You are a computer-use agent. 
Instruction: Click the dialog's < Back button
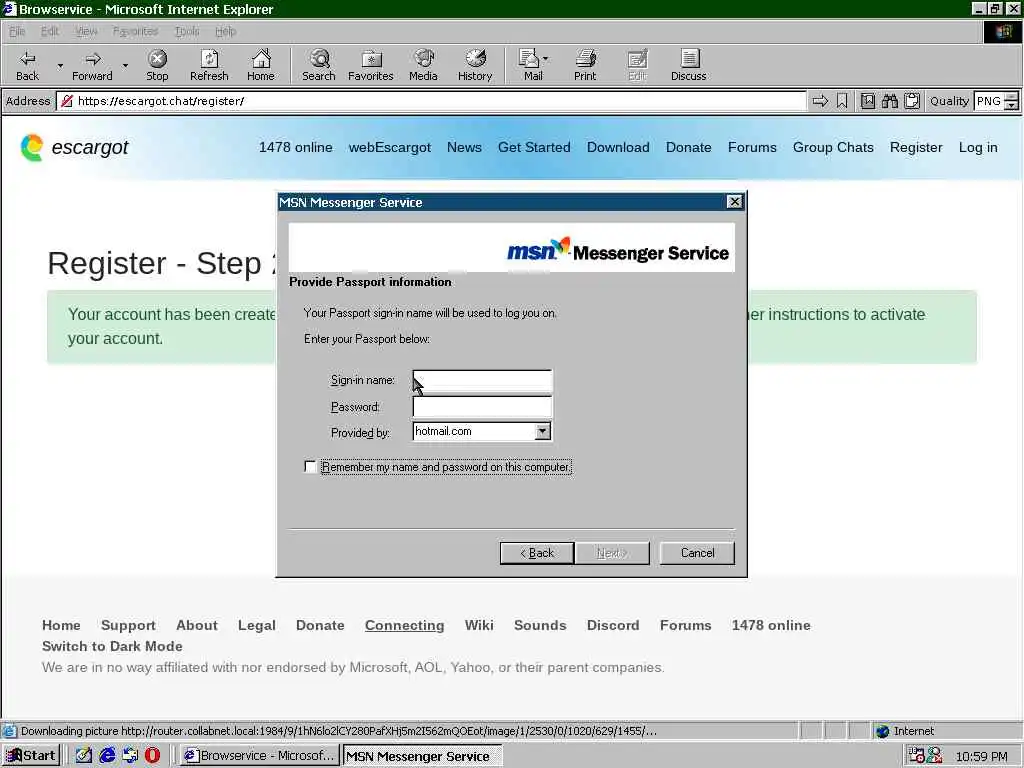[537, 552]
